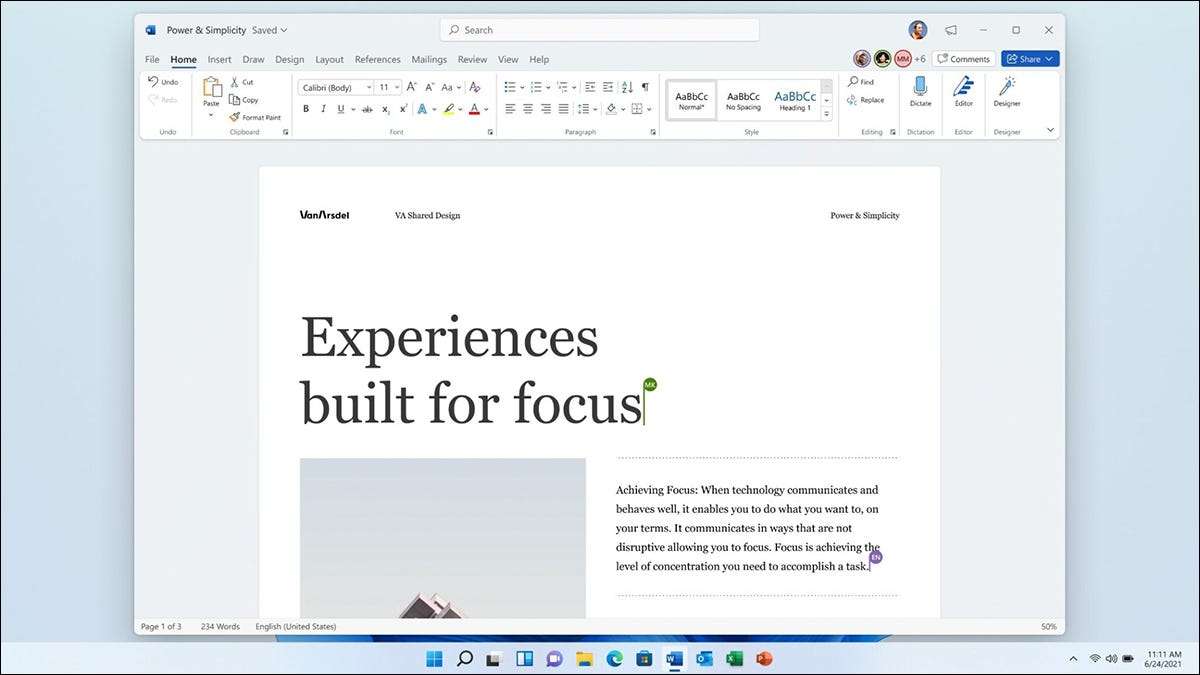The height and width of the screenshot is (675, 1200).
Task: Open the Designer tool
Action: pos(1007,87)
